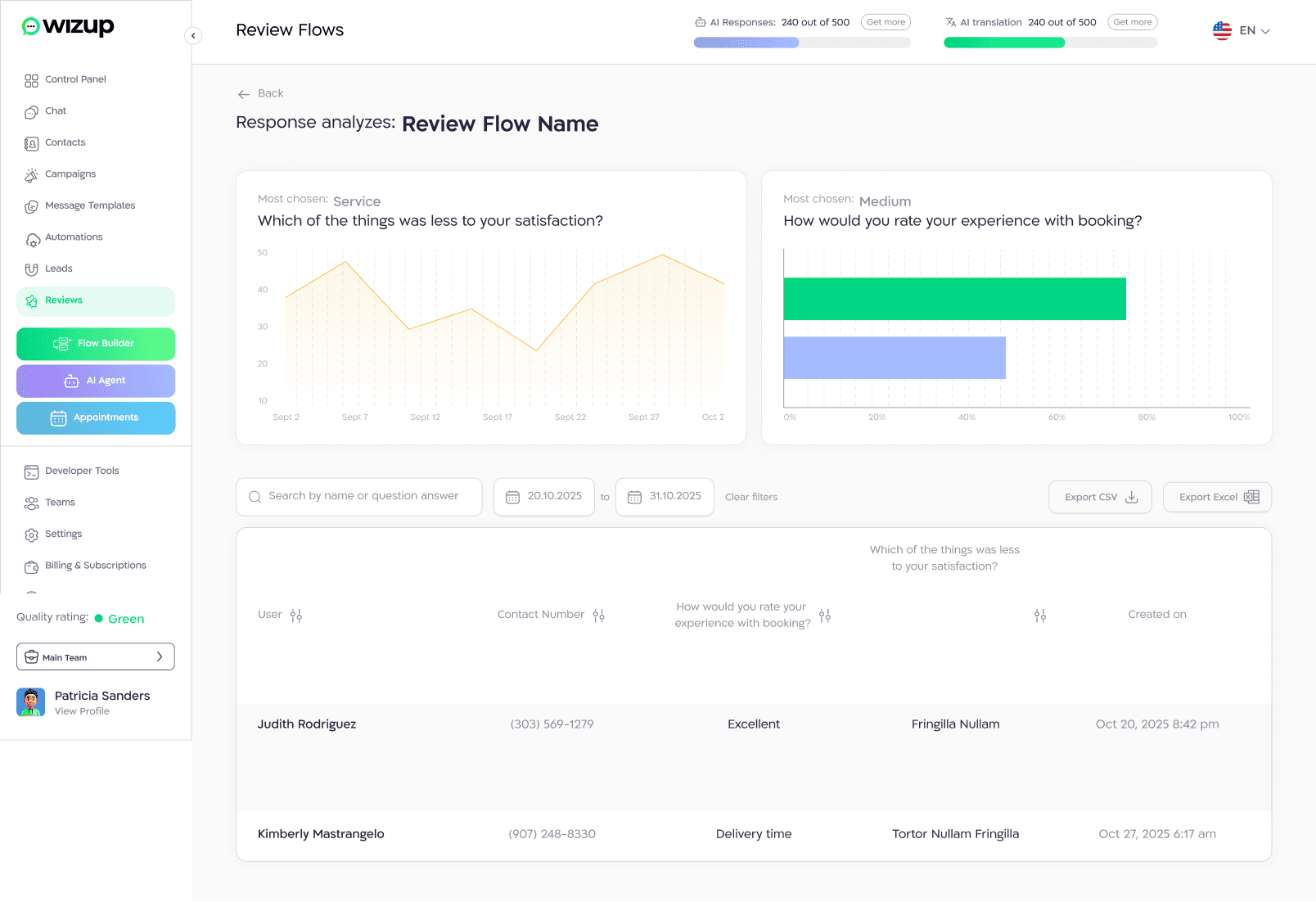Click the Delivery time cell
This screenshot has height=902, width=1316.
pyautogui.click(x=754, y=834)
